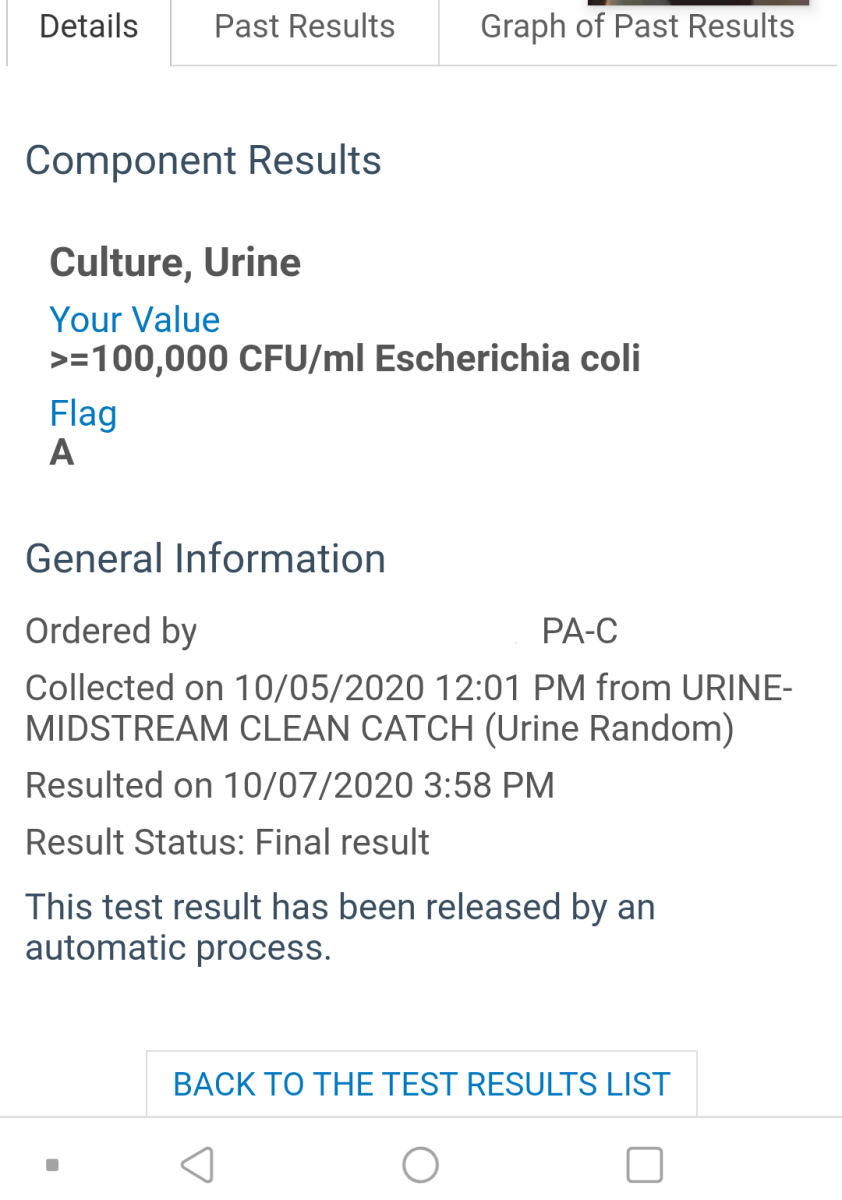
Task: Open recent apps with the square icon
Action: point(644,1164)
